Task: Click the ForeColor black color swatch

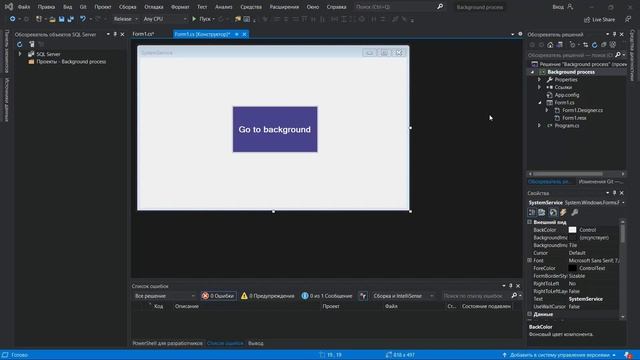Action: click(x=572, y=268)
